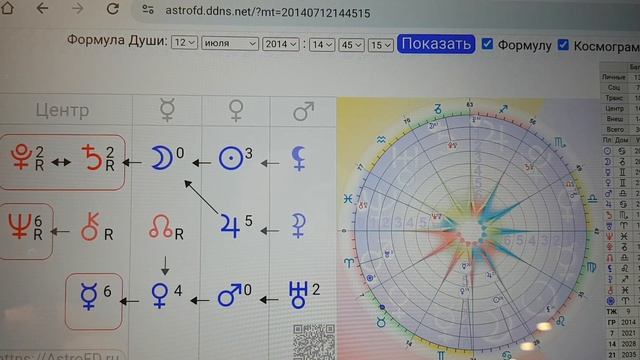Click the blue Venus symbol with 4
The height and width of the screenshot is (360, 640).
159,296
